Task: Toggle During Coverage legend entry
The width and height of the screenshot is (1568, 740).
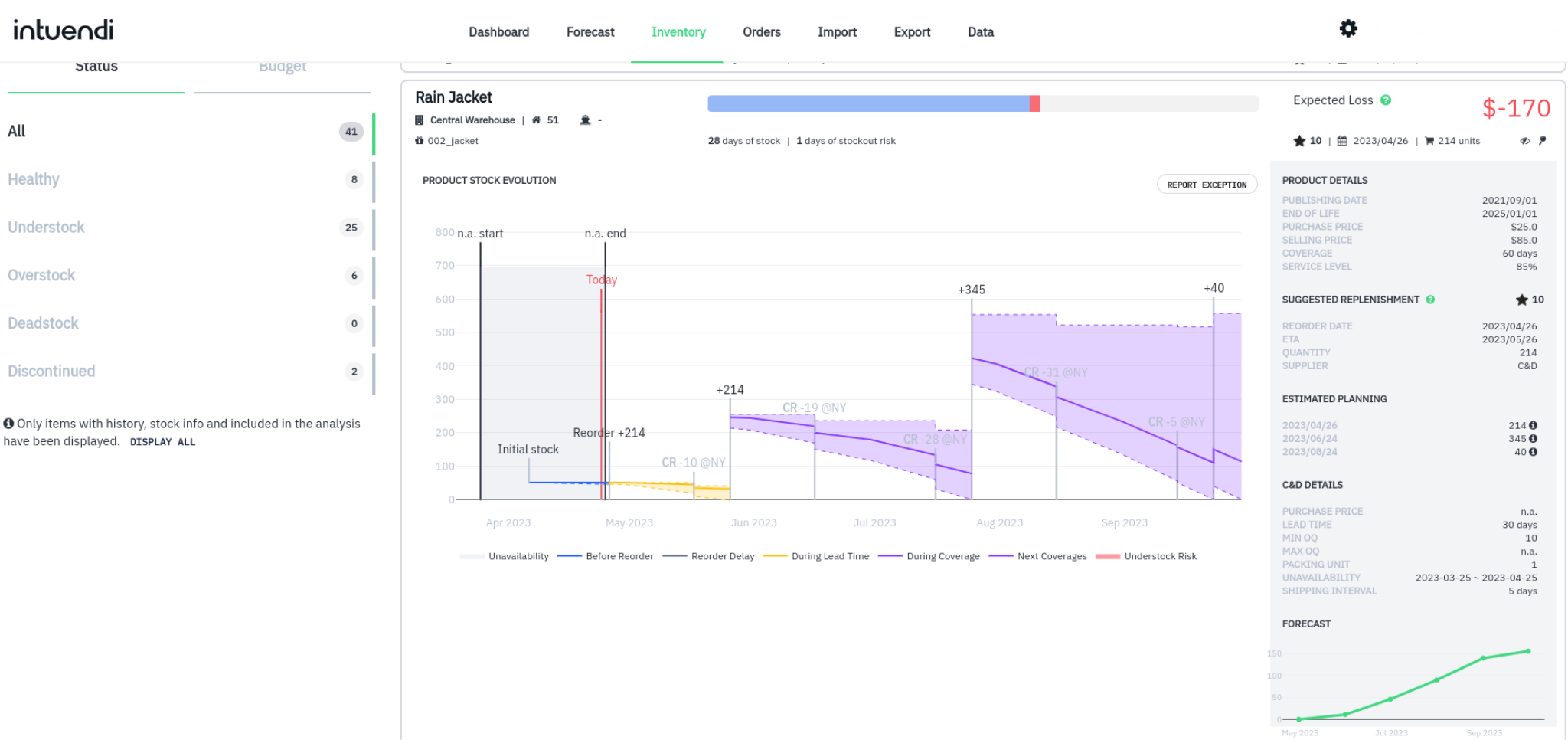Action: point(929,557)
